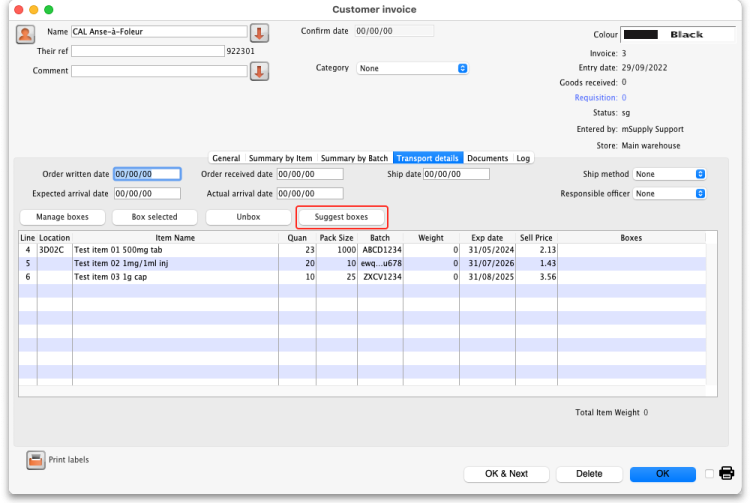Click the OK & Next button
Viewport: 750px width, 503px height.
coord(507,473)
